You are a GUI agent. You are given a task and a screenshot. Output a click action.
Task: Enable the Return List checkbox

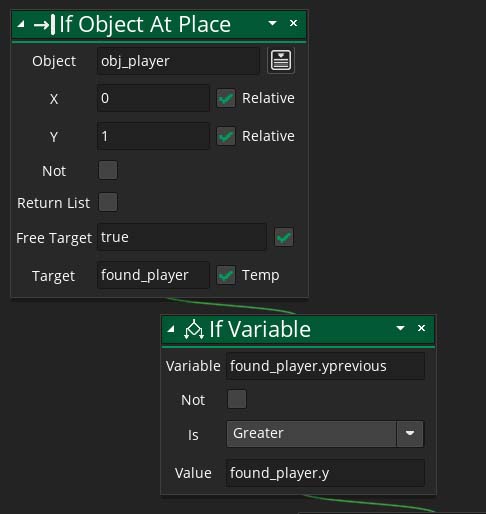pyautogui.click(x=108, y=202)
